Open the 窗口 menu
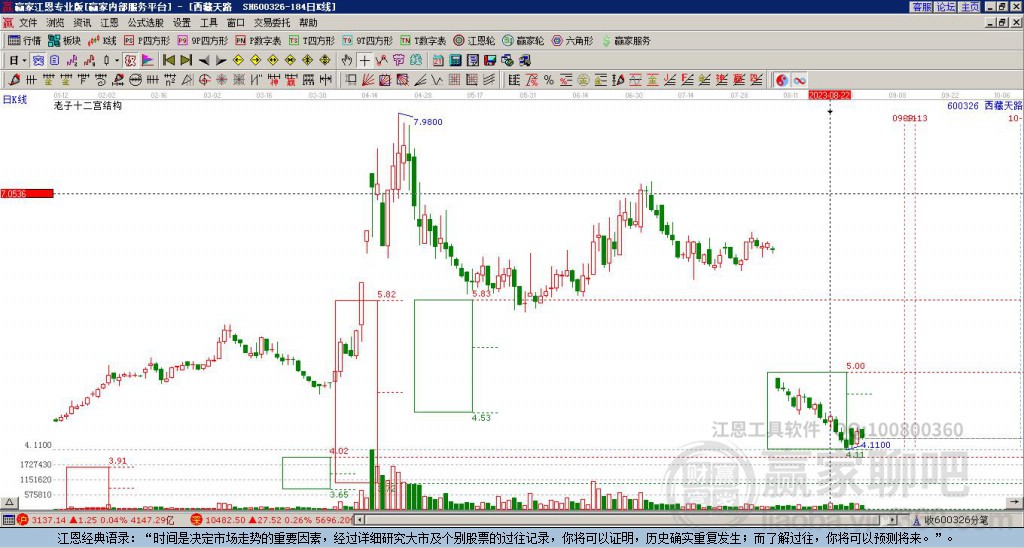1024x548 pixels. [235, 23]
